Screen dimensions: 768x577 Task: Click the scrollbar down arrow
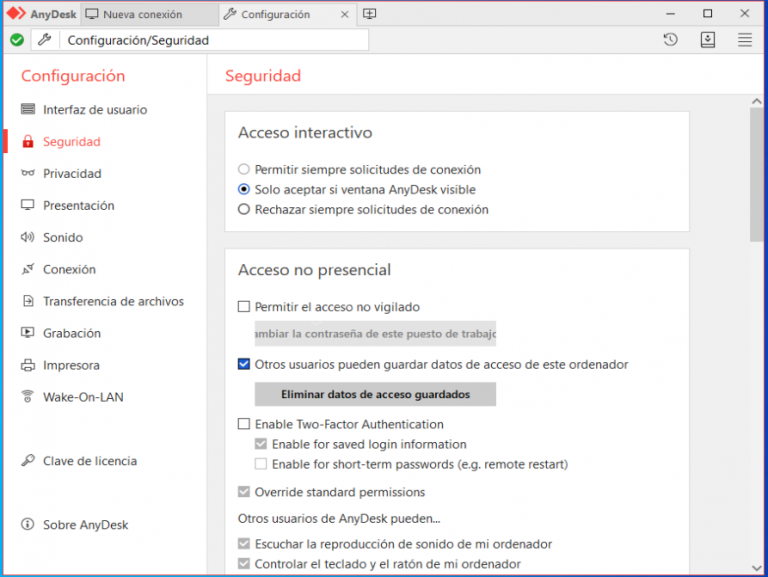click(x=757, y=568)
